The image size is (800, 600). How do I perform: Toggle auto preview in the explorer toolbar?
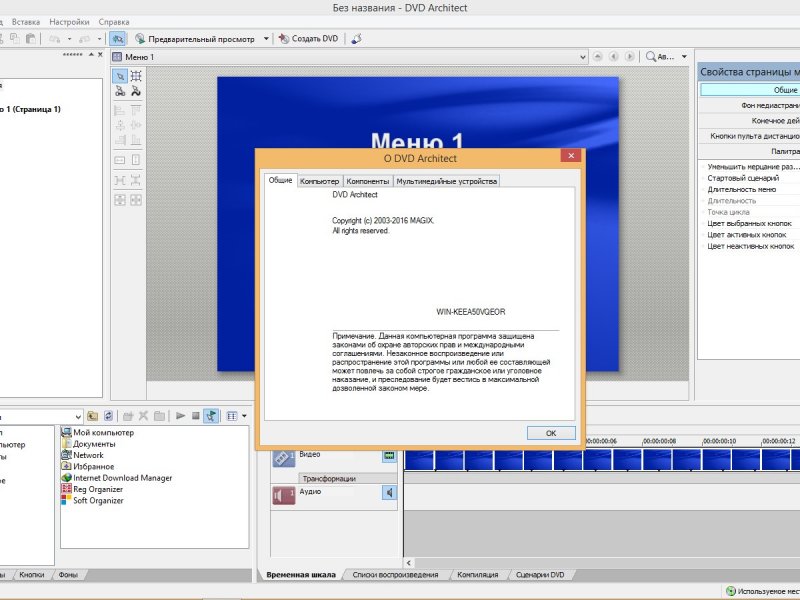tap(211, 416)
